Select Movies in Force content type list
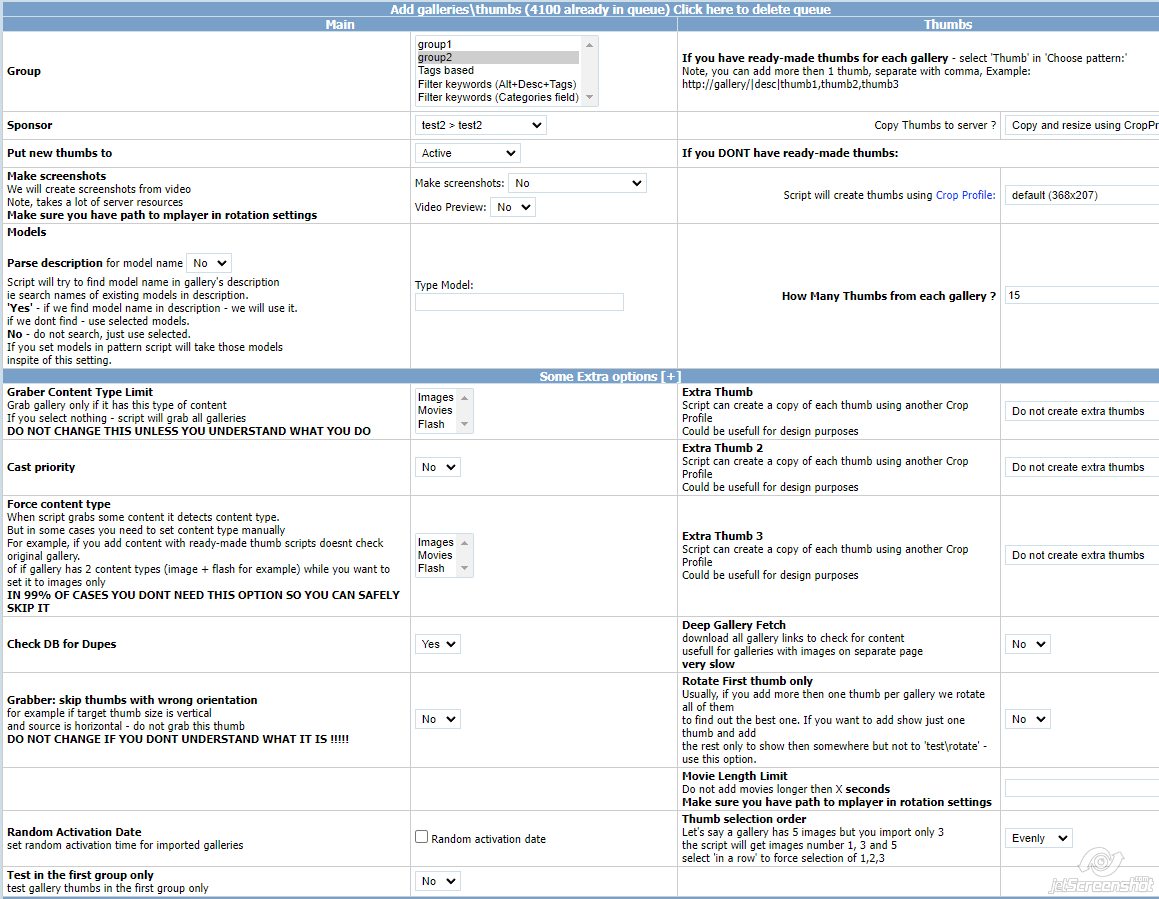Viewport: 1159px width, 899px height. coord(436,555)
